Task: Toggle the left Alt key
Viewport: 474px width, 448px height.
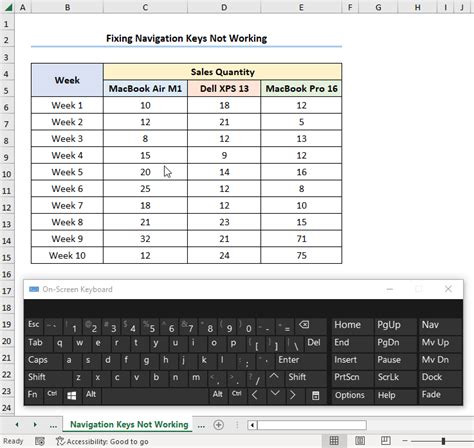Action: click(x=91, y=395)
